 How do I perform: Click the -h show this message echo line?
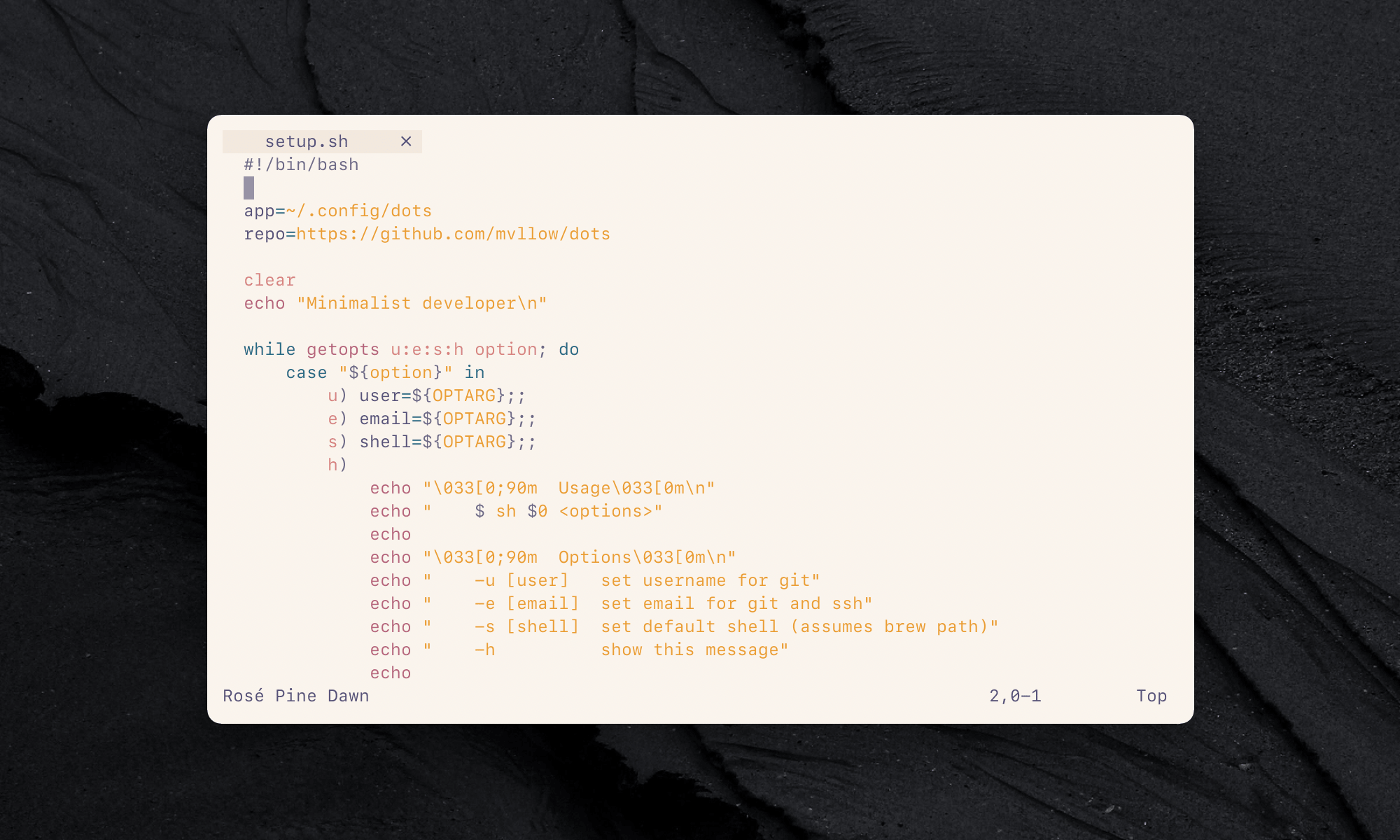[579, 650]
